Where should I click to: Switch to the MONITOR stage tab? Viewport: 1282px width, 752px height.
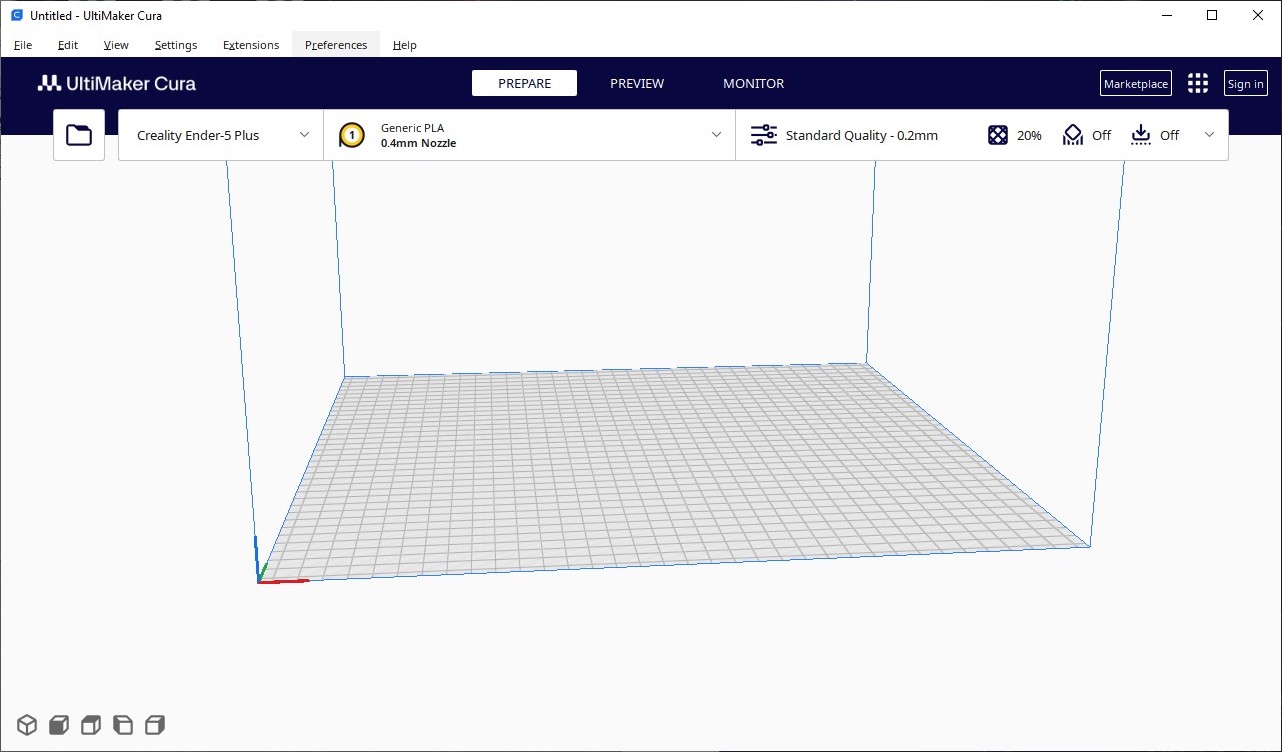click(x=753, y=84)
